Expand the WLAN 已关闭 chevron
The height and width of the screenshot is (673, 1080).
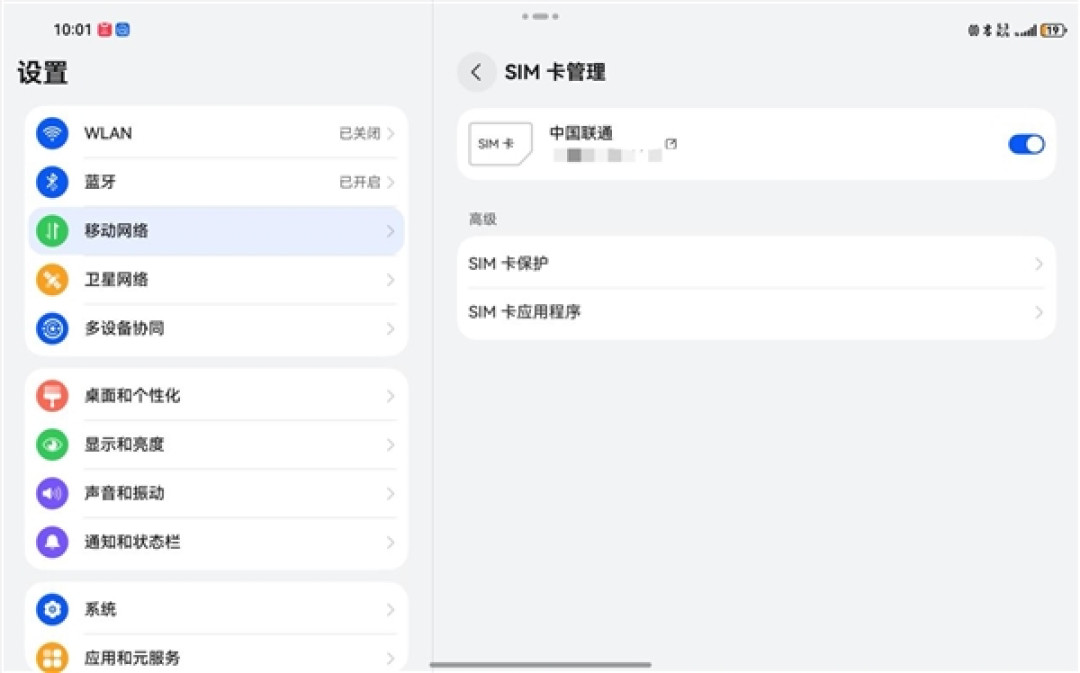391,133
